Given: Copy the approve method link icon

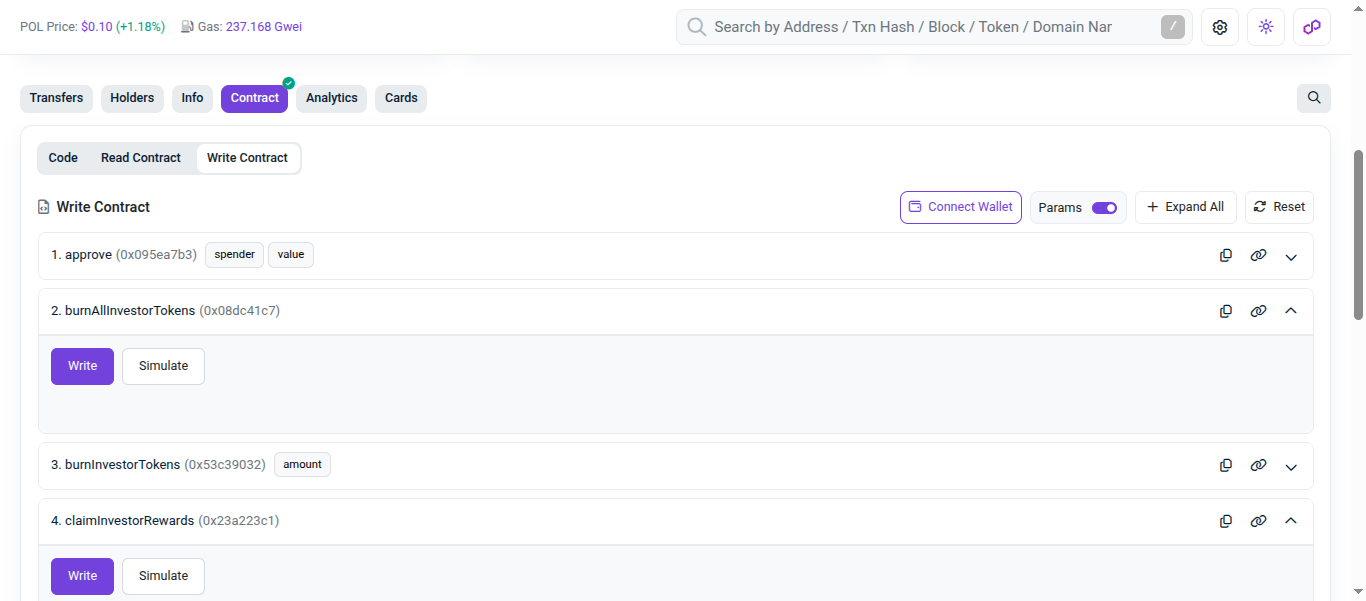Looking at the screenshot, I should click(x=1258, y=256).
